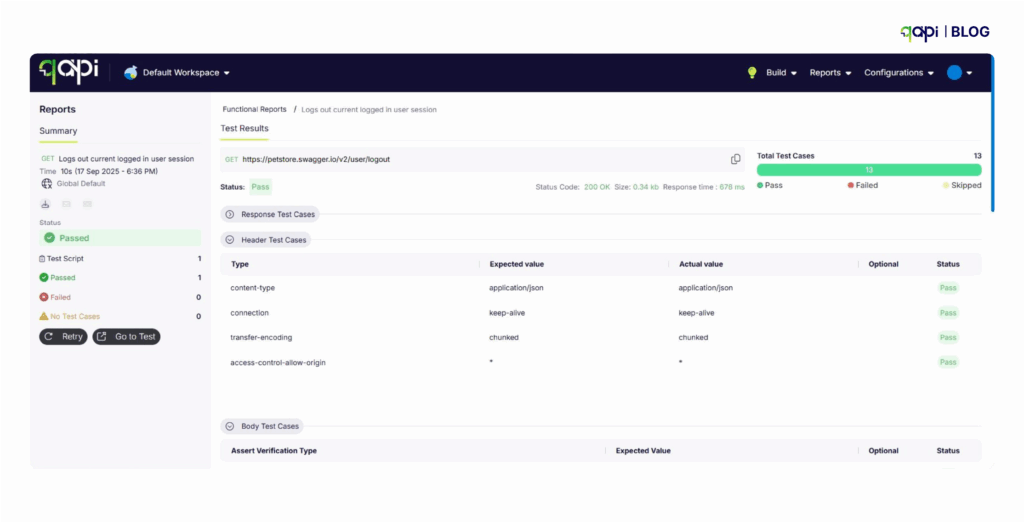Screen dimensions: 1024x522
Task: Open the Default Workspace dropdown
Action: point(177,73)
